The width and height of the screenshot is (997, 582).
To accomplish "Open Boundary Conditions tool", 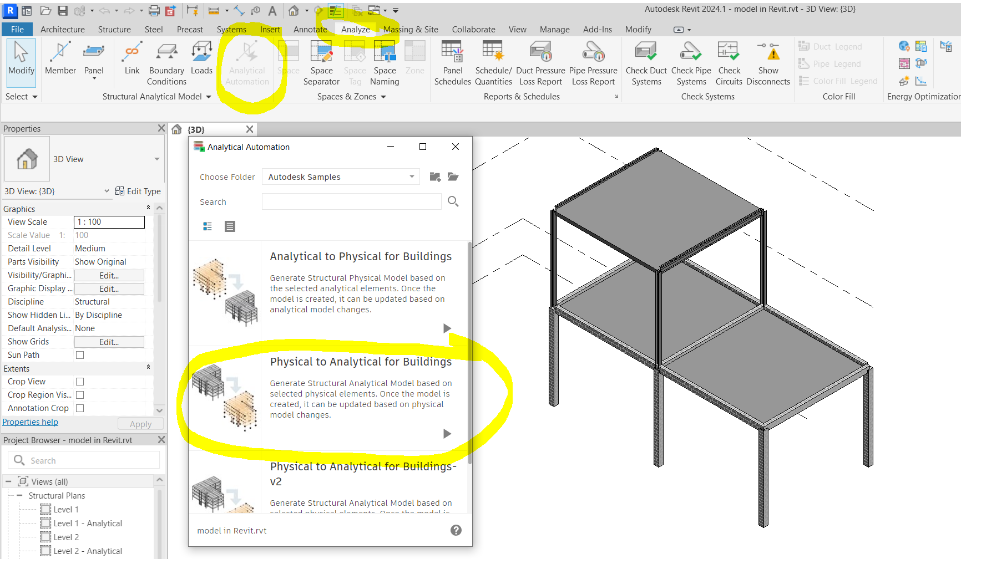I will pos(167,63).
